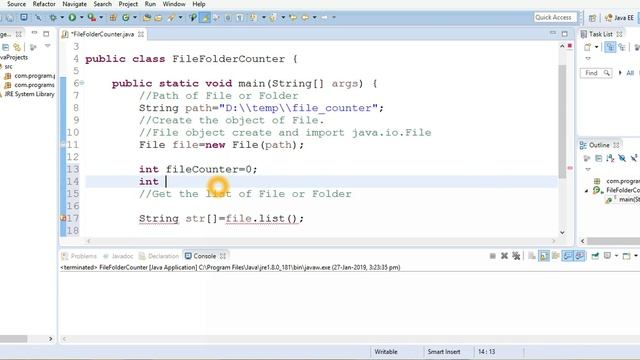
Task: Collapse the FileFolderCounter node in Outline
Action: point(587,191)
